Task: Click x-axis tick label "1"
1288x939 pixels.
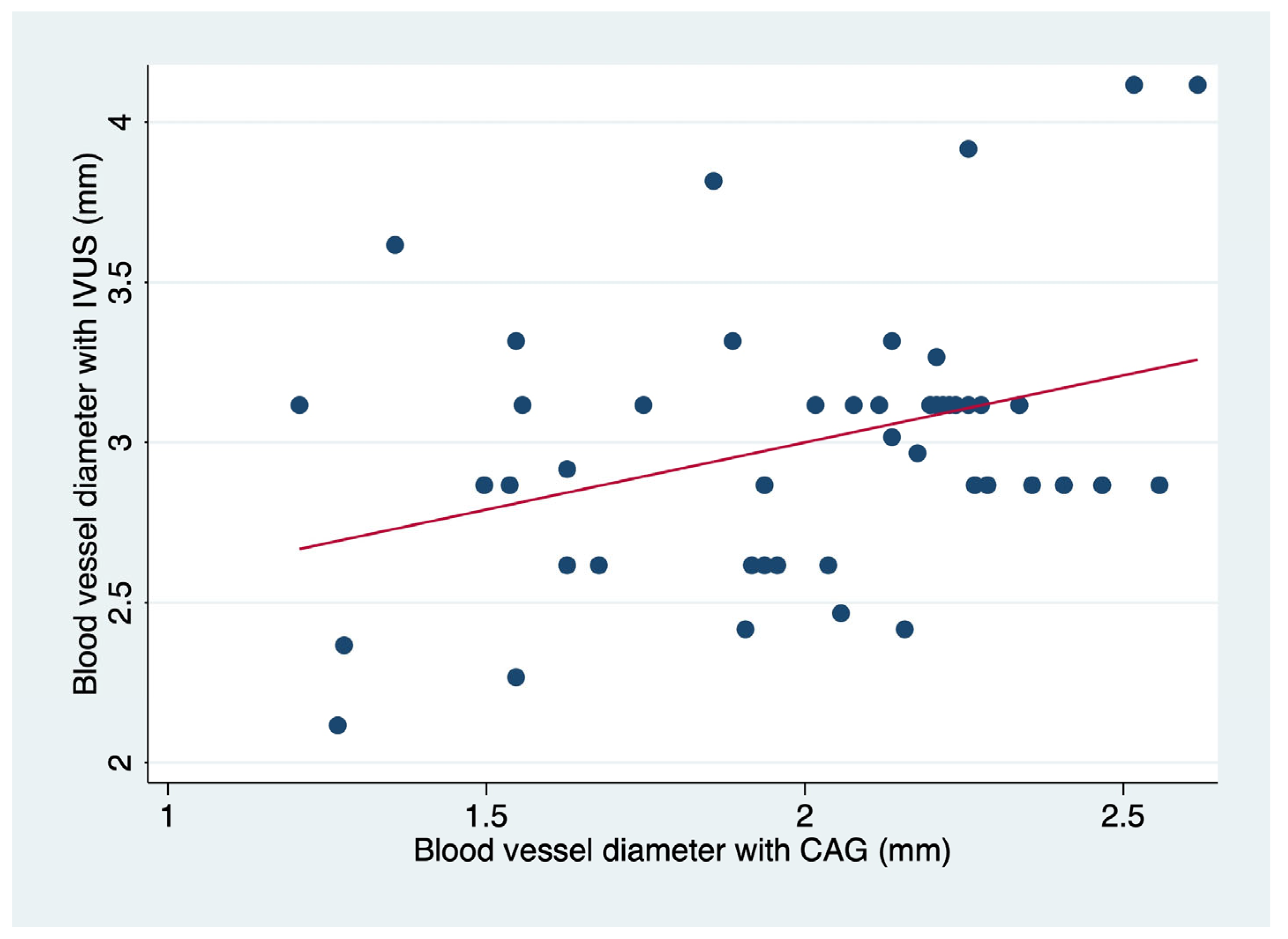Action: point(167,816)
